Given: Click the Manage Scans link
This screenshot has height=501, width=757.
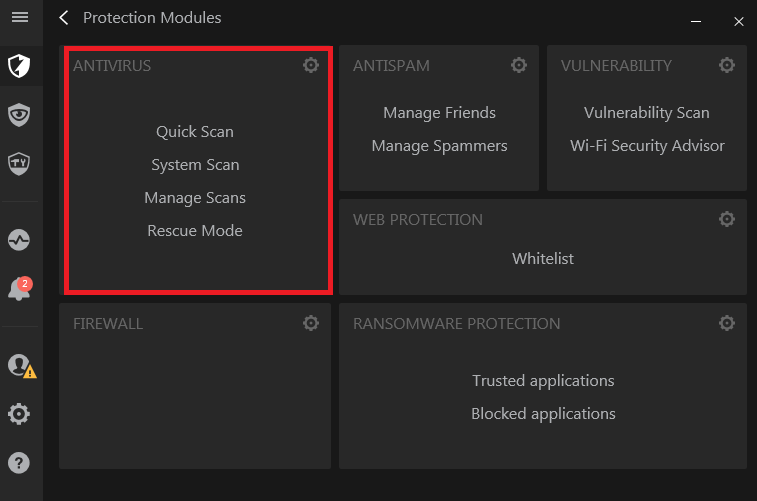Looking at the screenshot, I should tap(195, 197).
